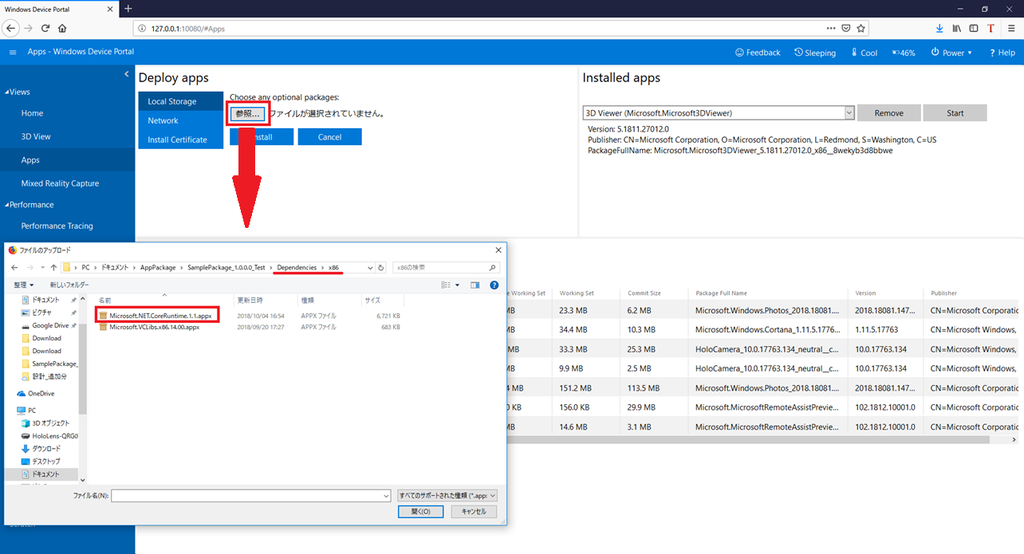This screenshot has width=1024, height=554.
Task: Click the ファイル名 filename input field
Action: tap(251, 496)
